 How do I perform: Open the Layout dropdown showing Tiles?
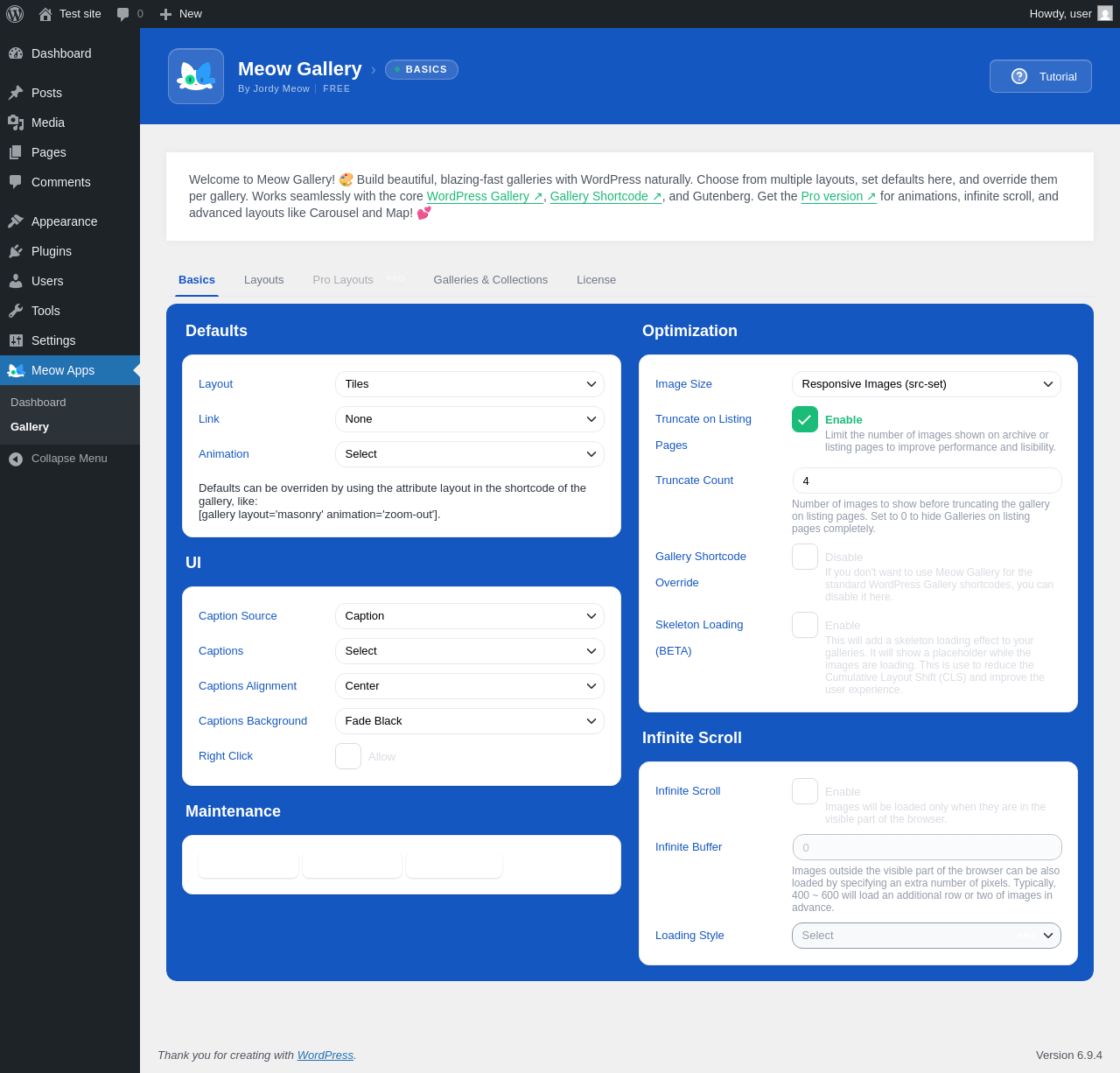click(x=470, y=384)
